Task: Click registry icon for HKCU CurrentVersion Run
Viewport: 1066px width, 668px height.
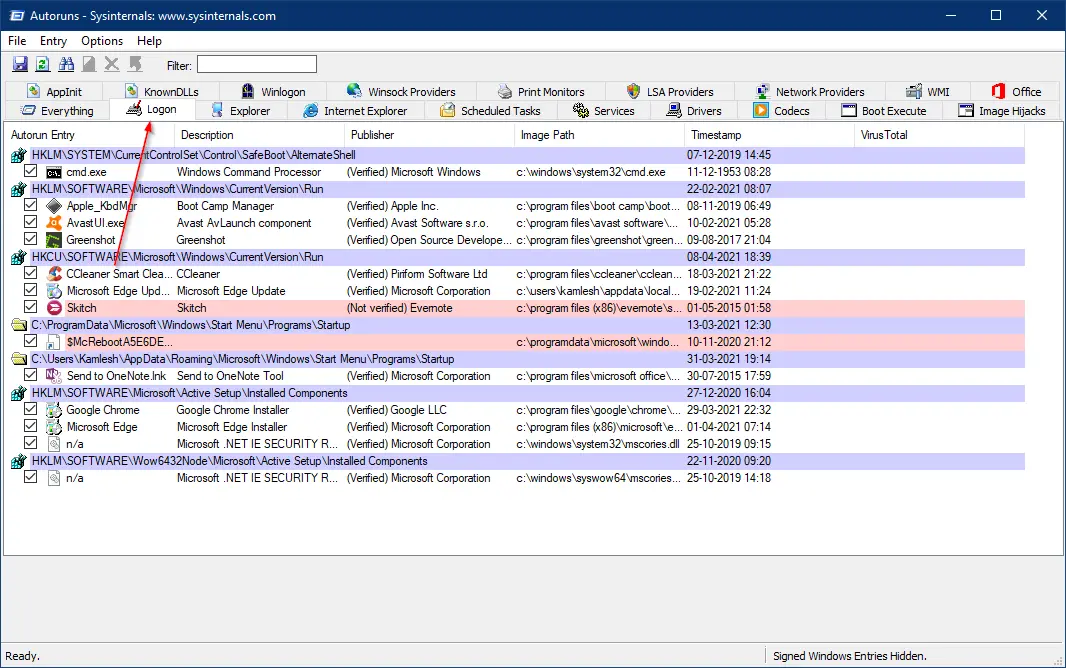Action: (x=19, y=258)
